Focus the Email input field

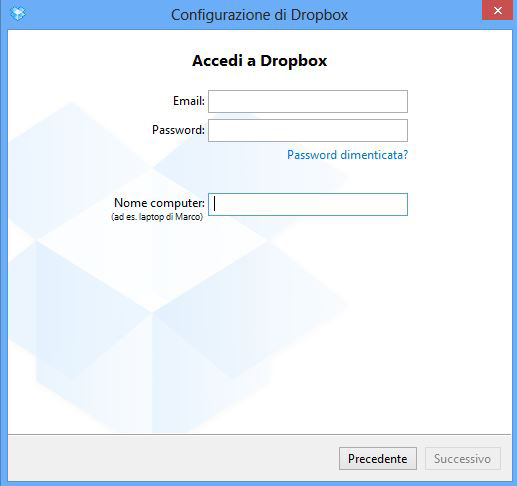tap(308, 101)
